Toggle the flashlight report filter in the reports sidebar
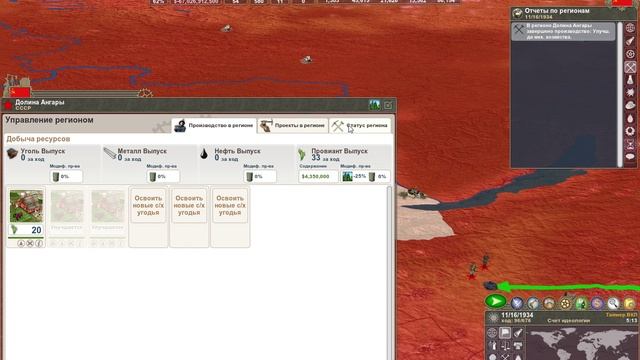 coord(630,41)
